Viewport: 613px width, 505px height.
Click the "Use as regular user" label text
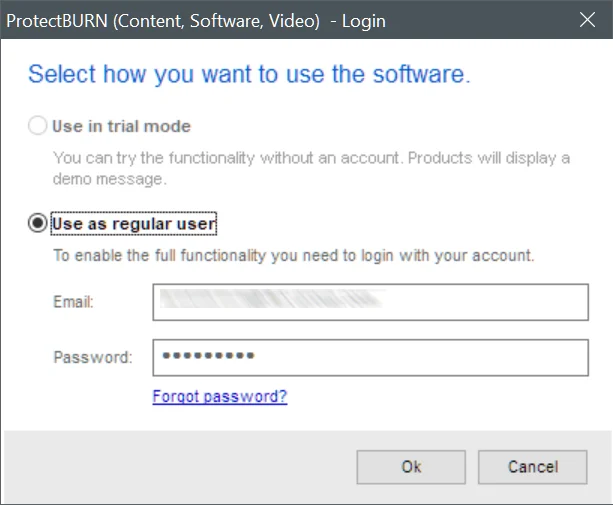pos(134,223)
